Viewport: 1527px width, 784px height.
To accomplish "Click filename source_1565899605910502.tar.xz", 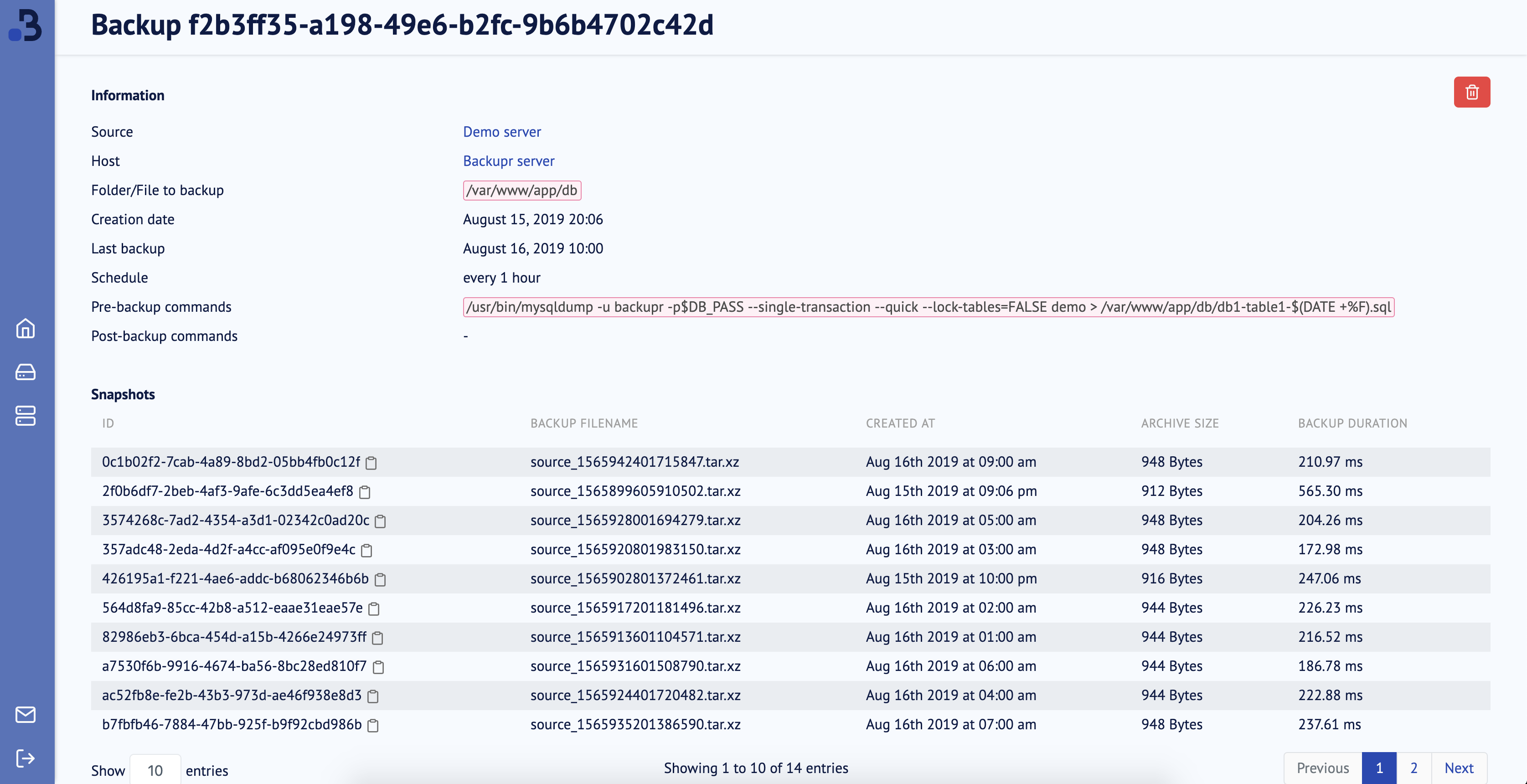I will point(635,490).
